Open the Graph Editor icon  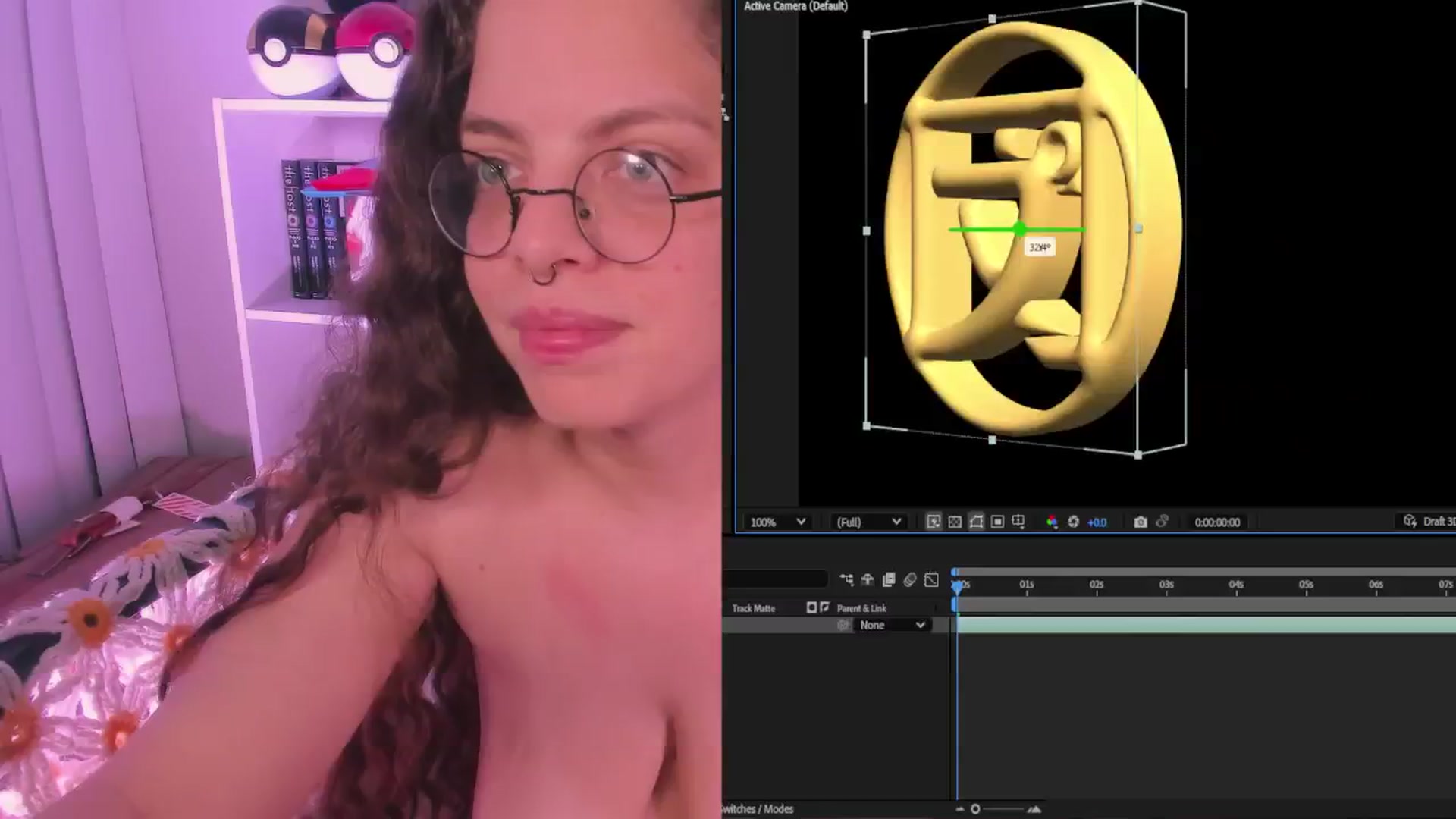[x=931, y=580]
